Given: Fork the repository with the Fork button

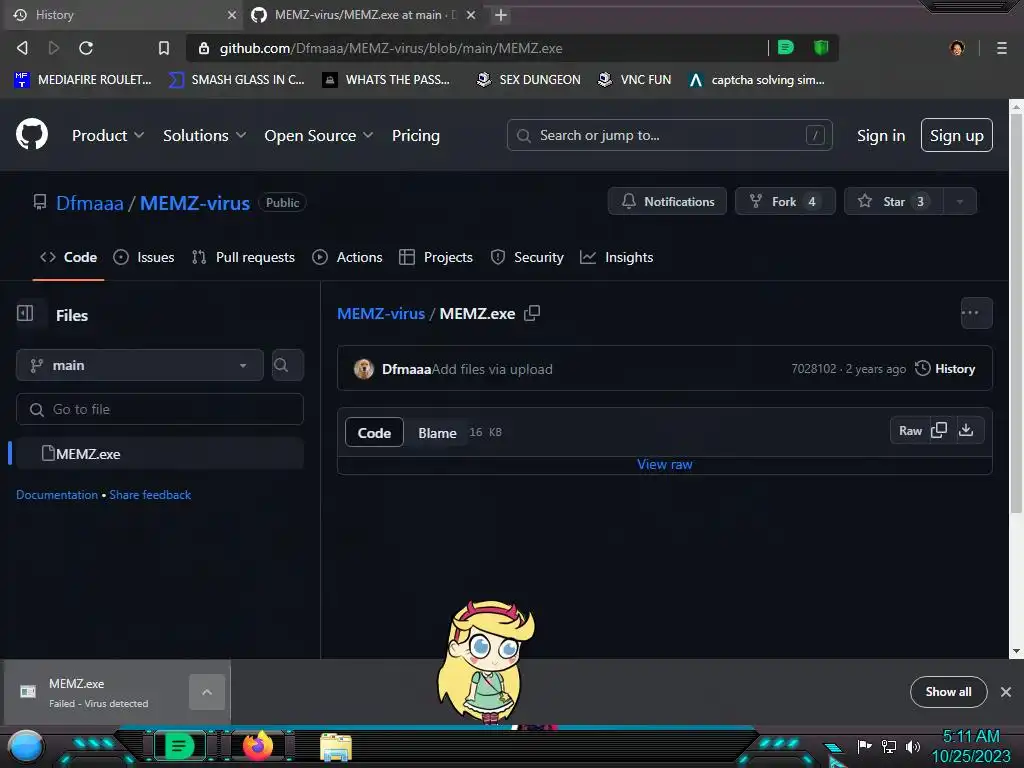Looking at the screenshot, I should [785, 201].
